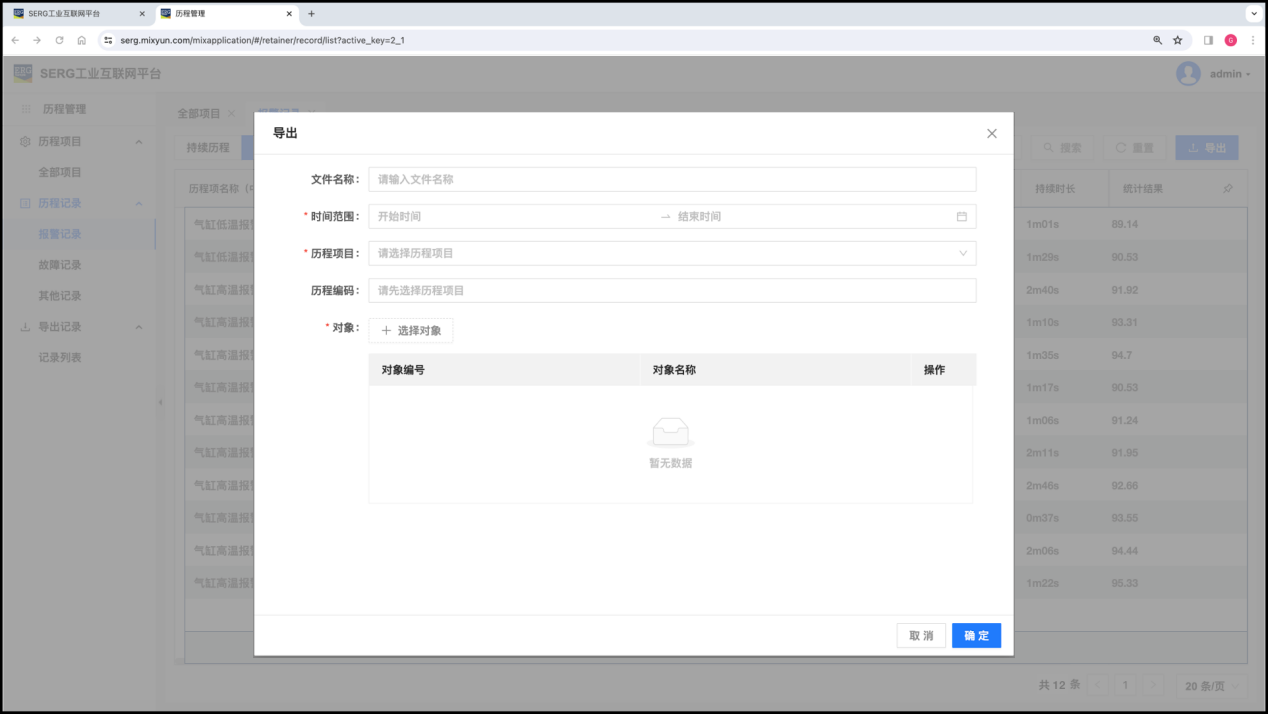This screenshot has width=1268, height=714.
Task: Open Chrome three-dot menu
Action: tap(1253, 40)
